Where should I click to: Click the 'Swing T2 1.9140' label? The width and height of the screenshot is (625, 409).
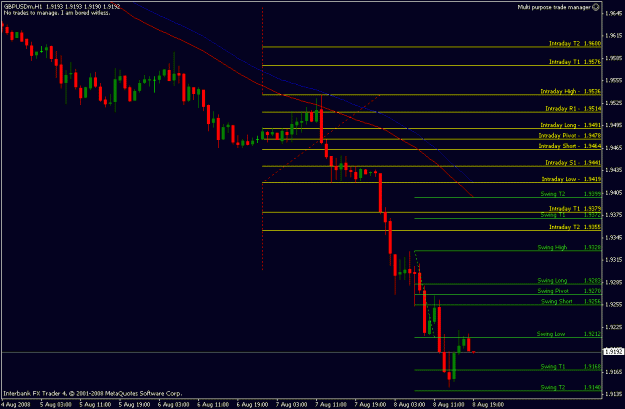(x=571, y=387)
